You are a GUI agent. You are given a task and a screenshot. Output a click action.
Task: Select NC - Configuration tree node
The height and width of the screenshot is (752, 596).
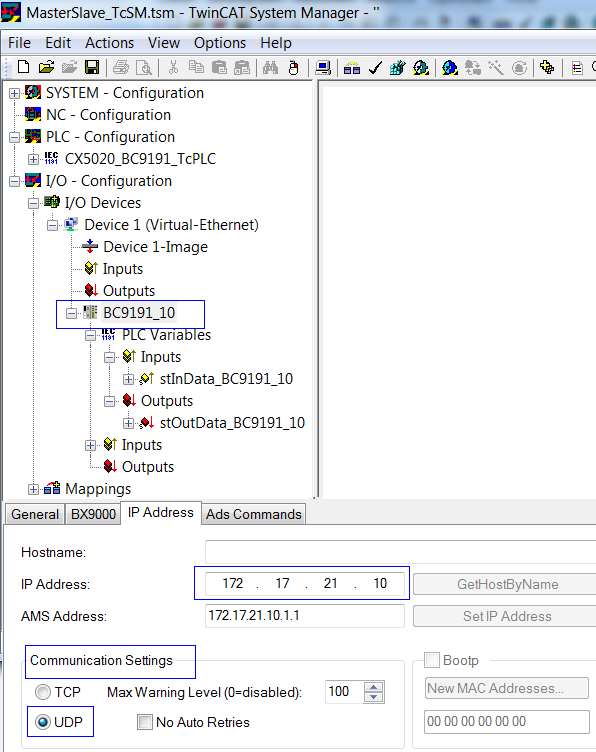pyautogui.click(x=108, y=115)
